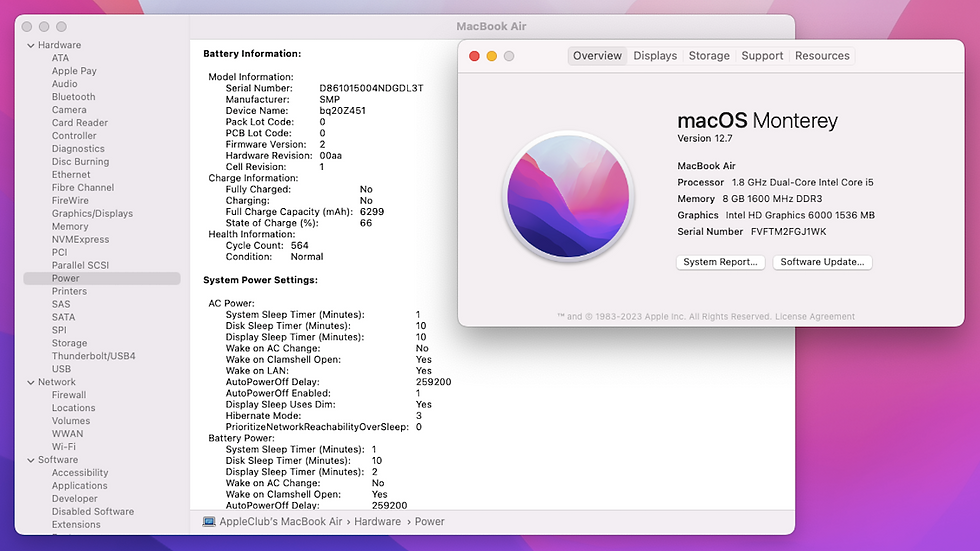Select Graphics/Displays in sidebar
The image size is (980, 551).
pyautogui.click(x=92, y=214)
